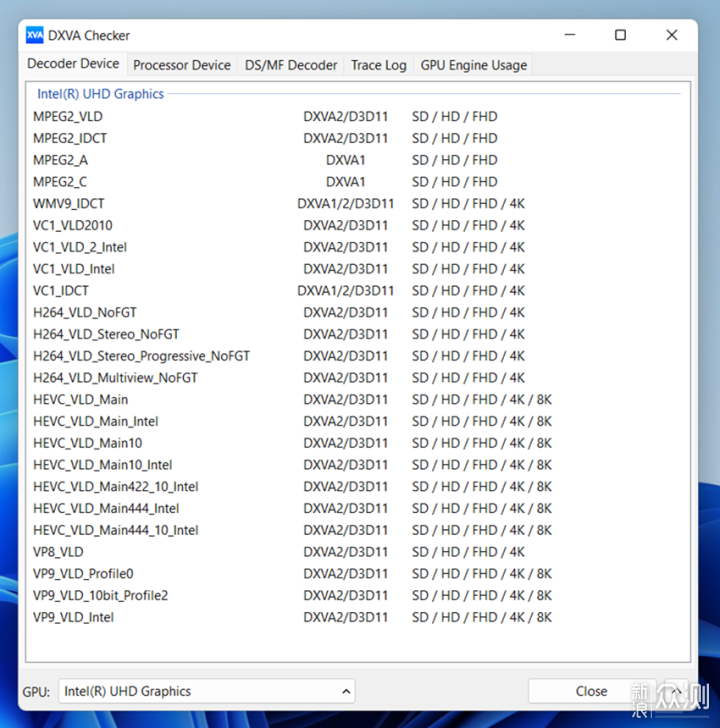Open the DS/MF Decoder tab

(291, 65)
